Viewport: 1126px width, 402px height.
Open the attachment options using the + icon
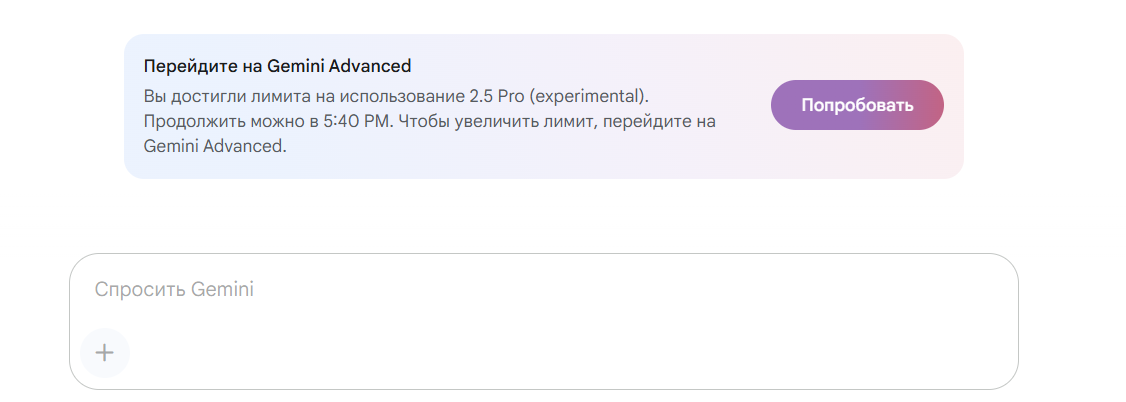[105, 352]
